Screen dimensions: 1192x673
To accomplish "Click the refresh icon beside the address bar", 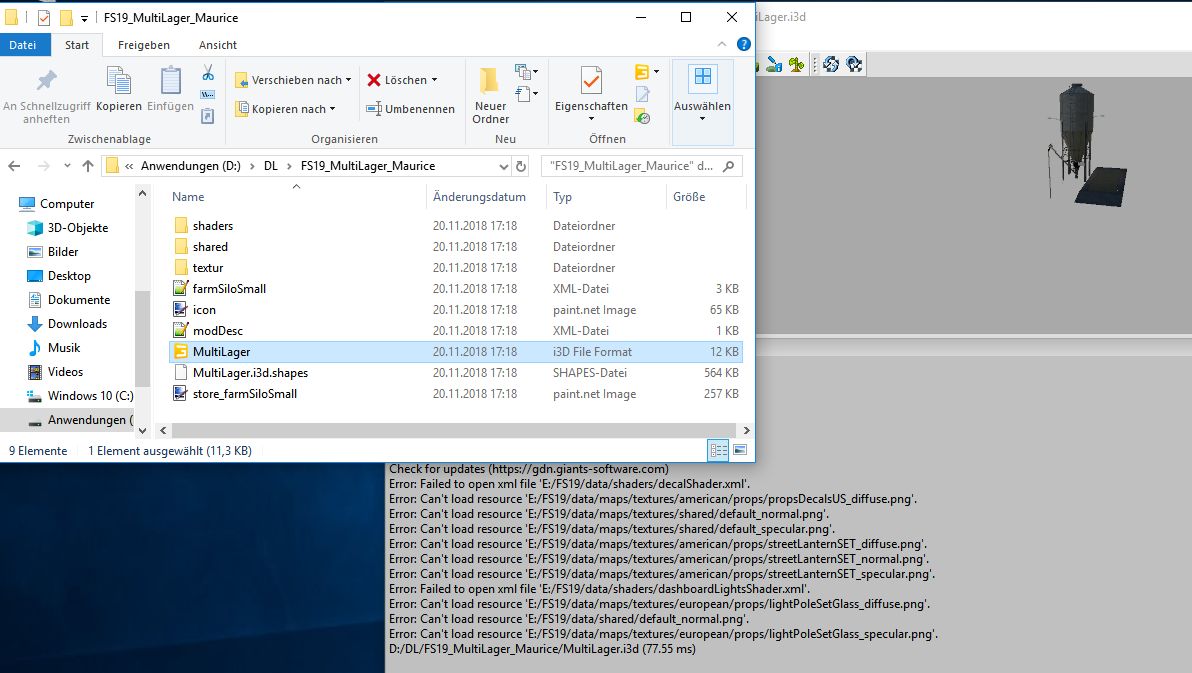I will pos(521,166).
